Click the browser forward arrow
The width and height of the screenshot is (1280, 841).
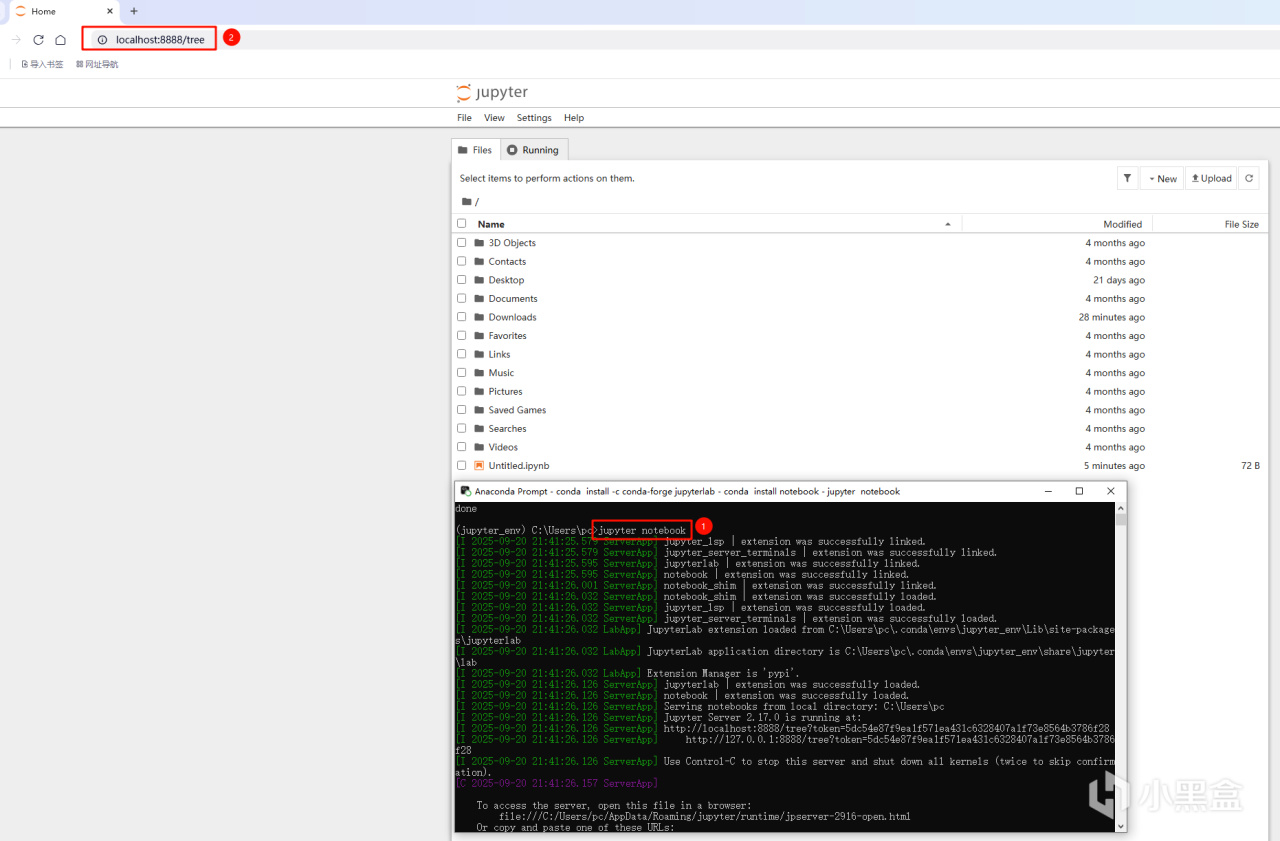click(x=16, y=40)
